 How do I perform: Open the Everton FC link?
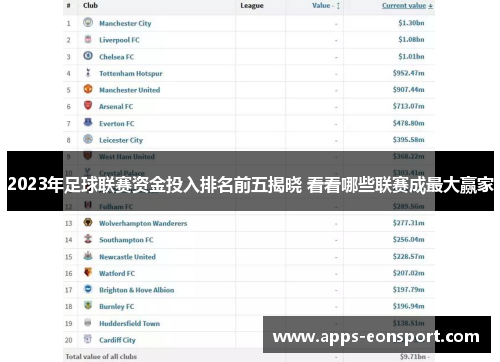pyautogui.click(x=116, y=123)
